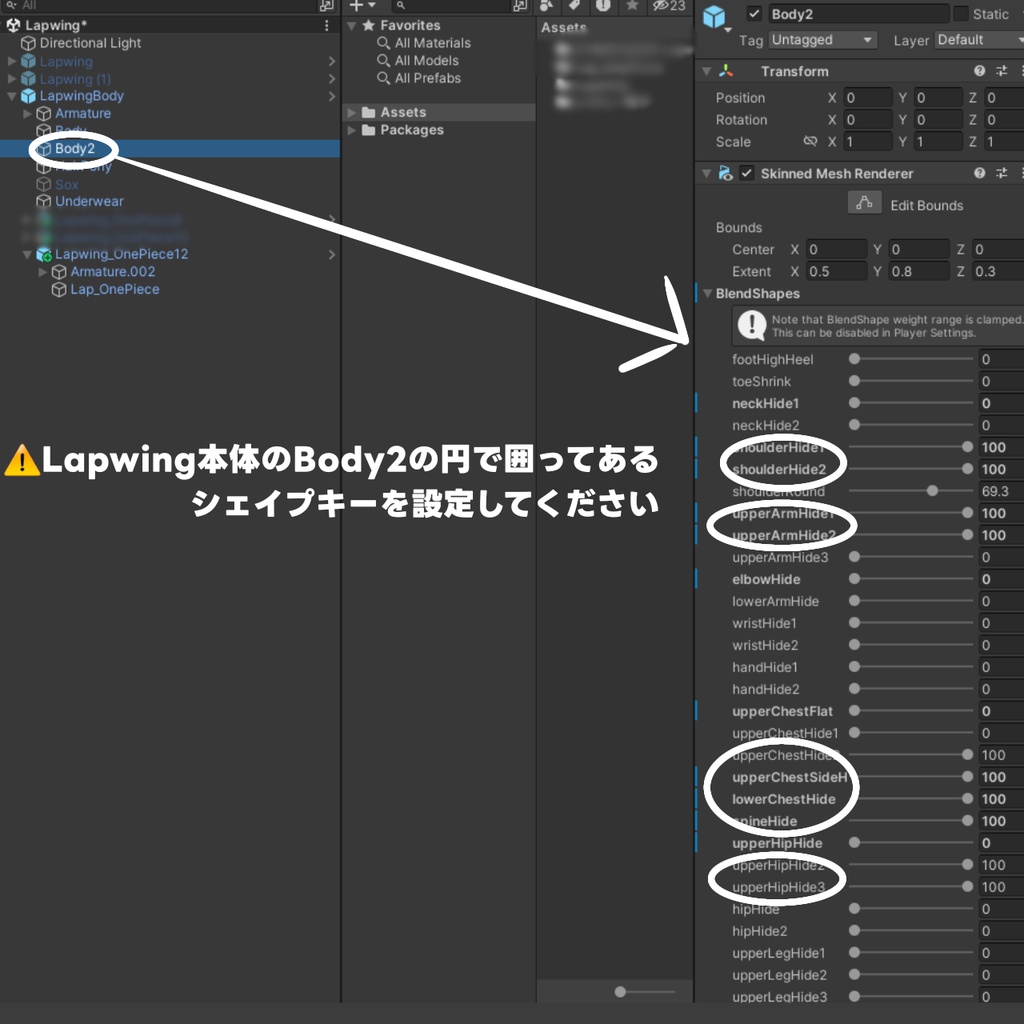The width and height of the screenshot is (1024, 1024).
Task: Click the elbowHide blendshape slider
Action: tap(911, 579)
